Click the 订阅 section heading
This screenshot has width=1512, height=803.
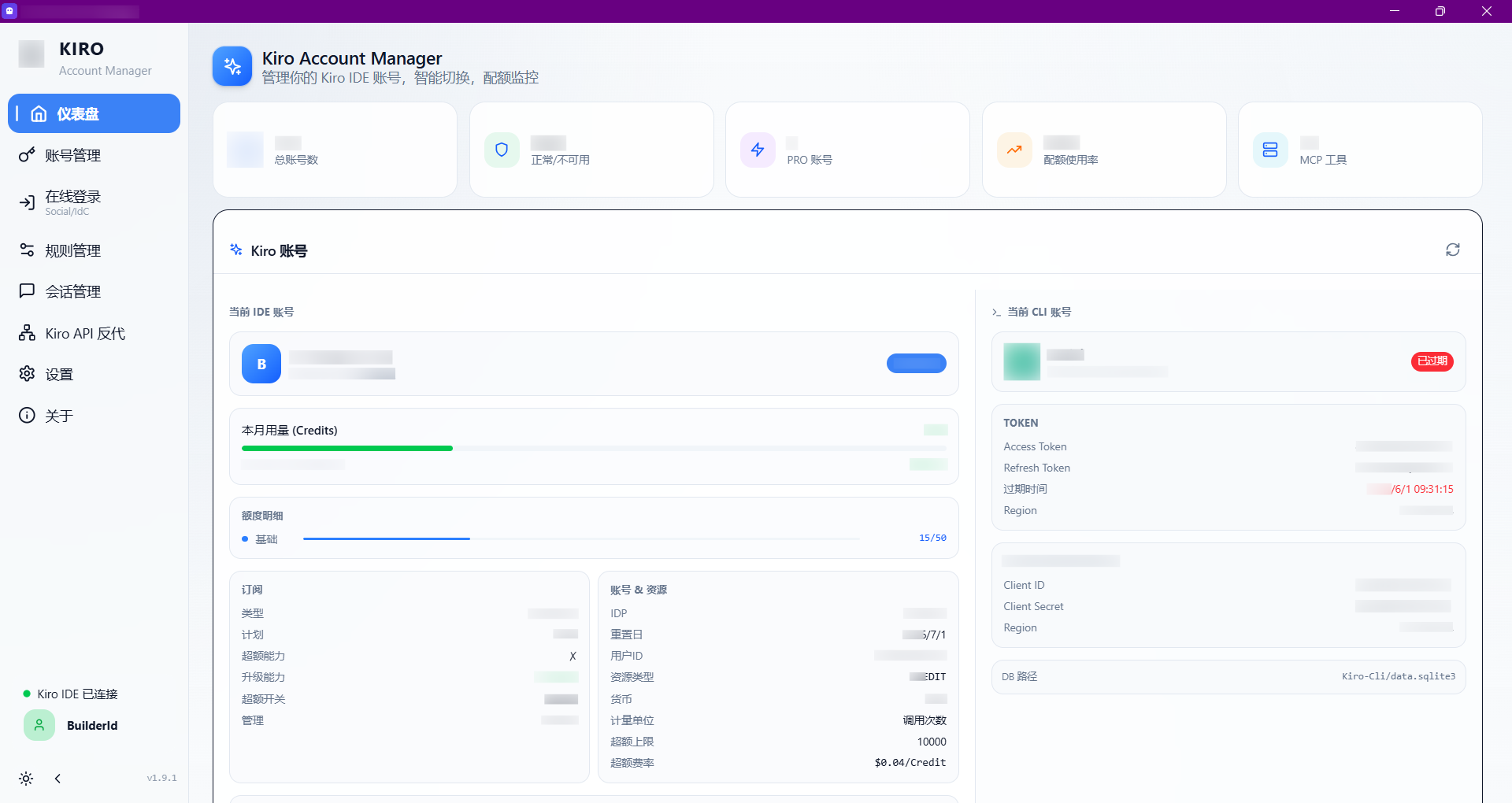(252, 590)
